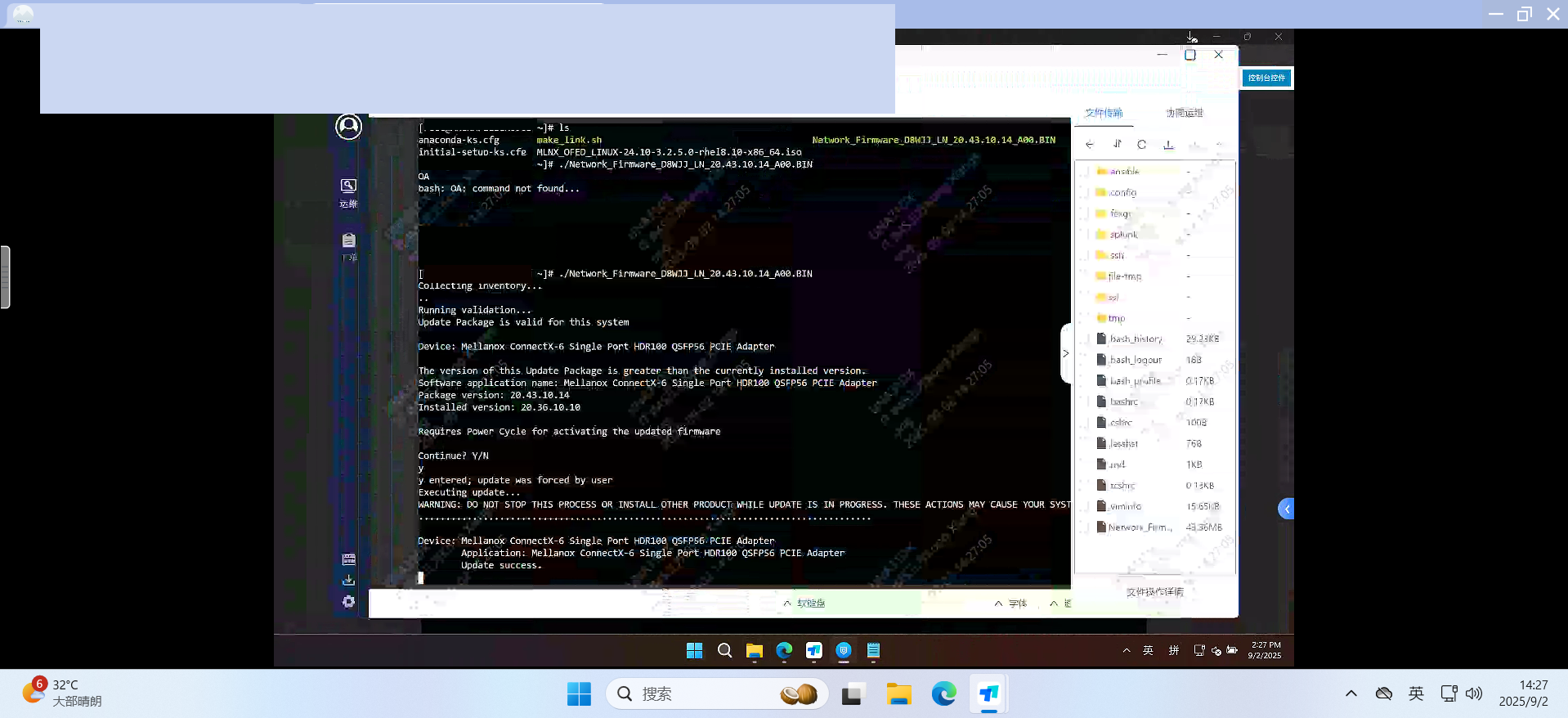Select the .bash_logout file row
The height and width of the screenshot is (718, 1568).
pyautogui.click(x=1157, y=360)
